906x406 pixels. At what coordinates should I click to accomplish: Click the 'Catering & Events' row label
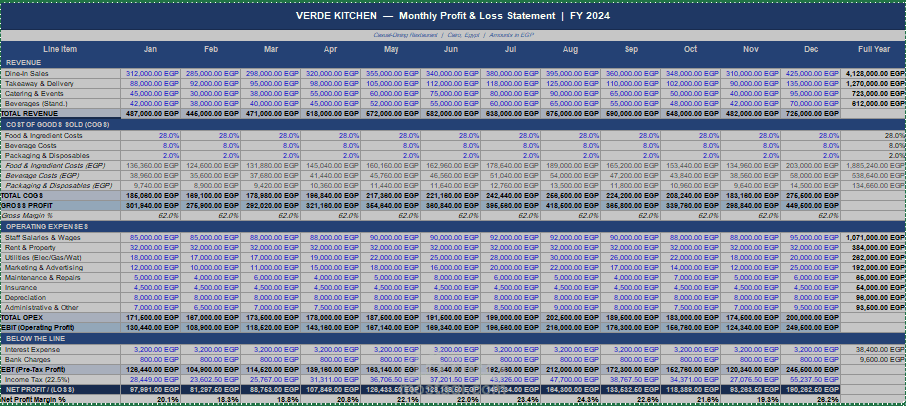point(61,94)
